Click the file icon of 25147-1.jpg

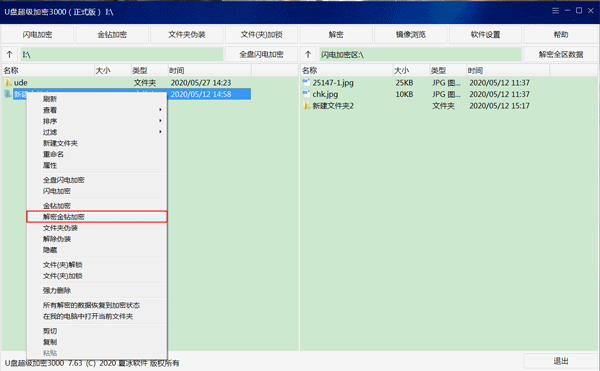[306, 82]
